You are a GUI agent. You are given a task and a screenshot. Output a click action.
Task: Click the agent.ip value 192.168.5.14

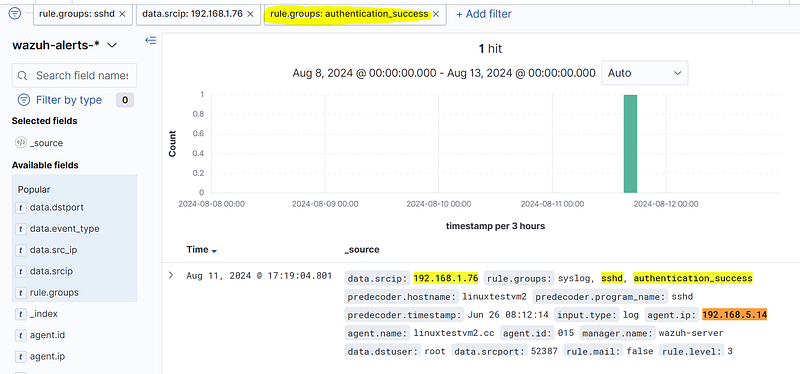(x=735, y=315)
